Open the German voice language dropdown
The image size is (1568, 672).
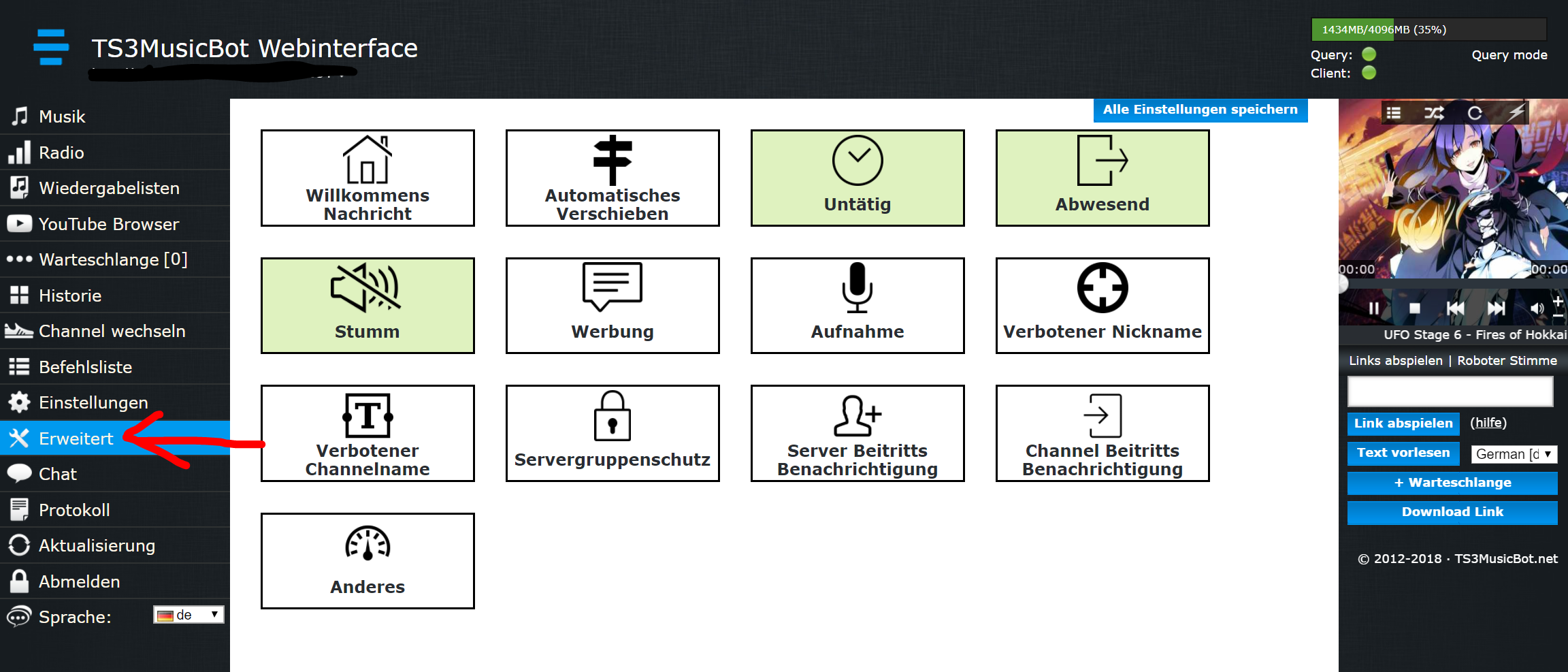coord(1514,454)
